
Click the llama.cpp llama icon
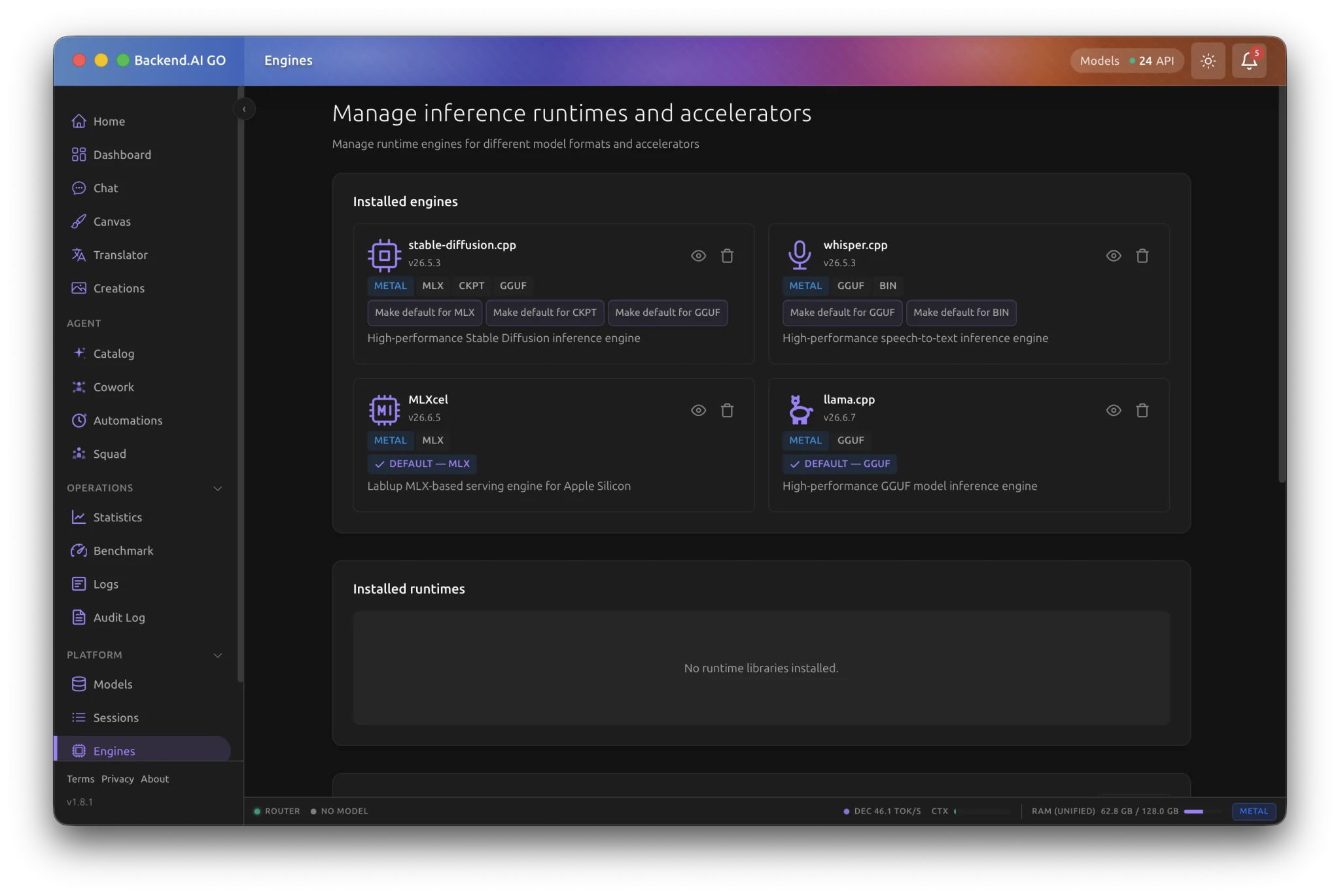pos(800,410)
